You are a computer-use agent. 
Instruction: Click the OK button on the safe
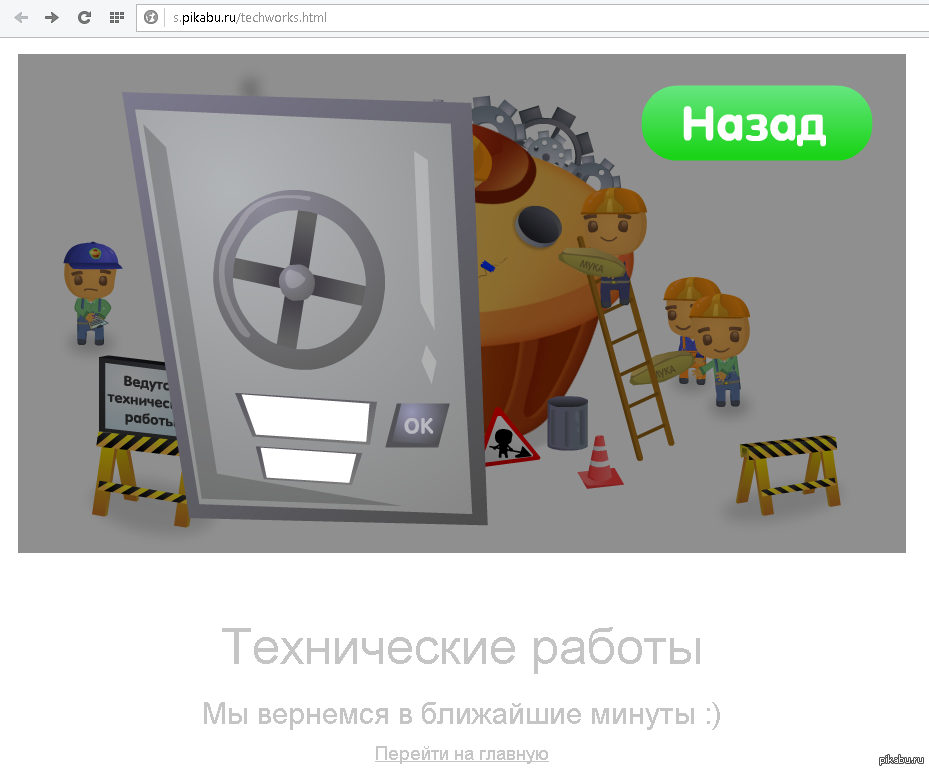point(418,426)
